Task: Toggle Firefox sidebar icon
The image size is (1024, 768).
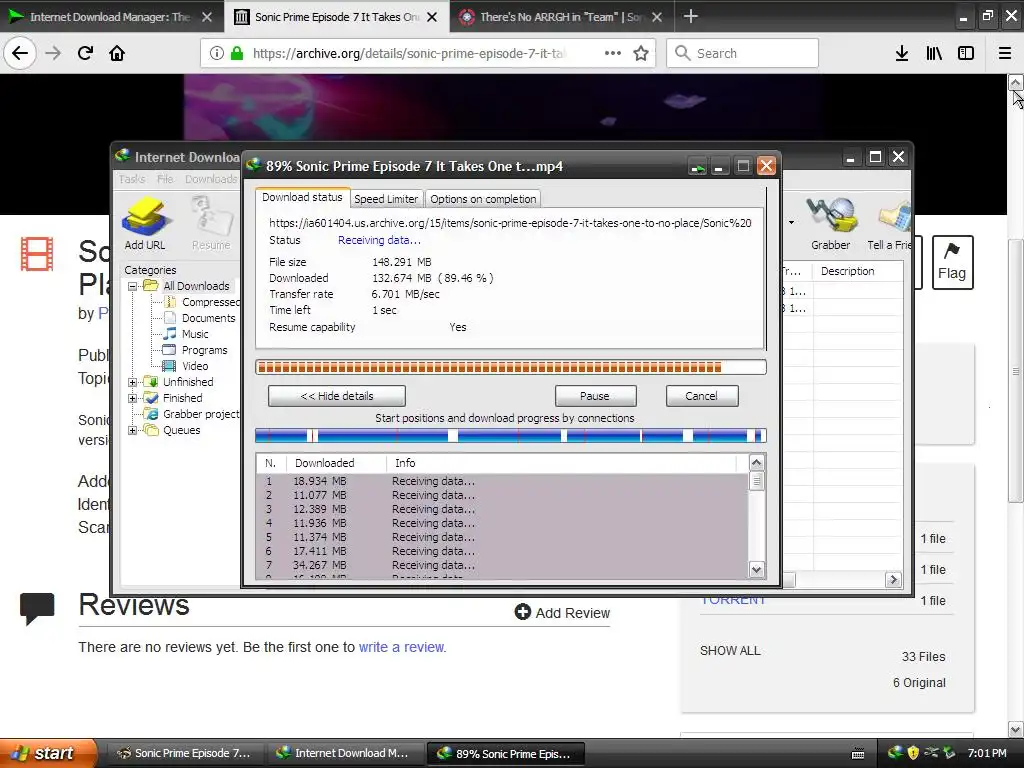Action: click(x=966, y=53)
